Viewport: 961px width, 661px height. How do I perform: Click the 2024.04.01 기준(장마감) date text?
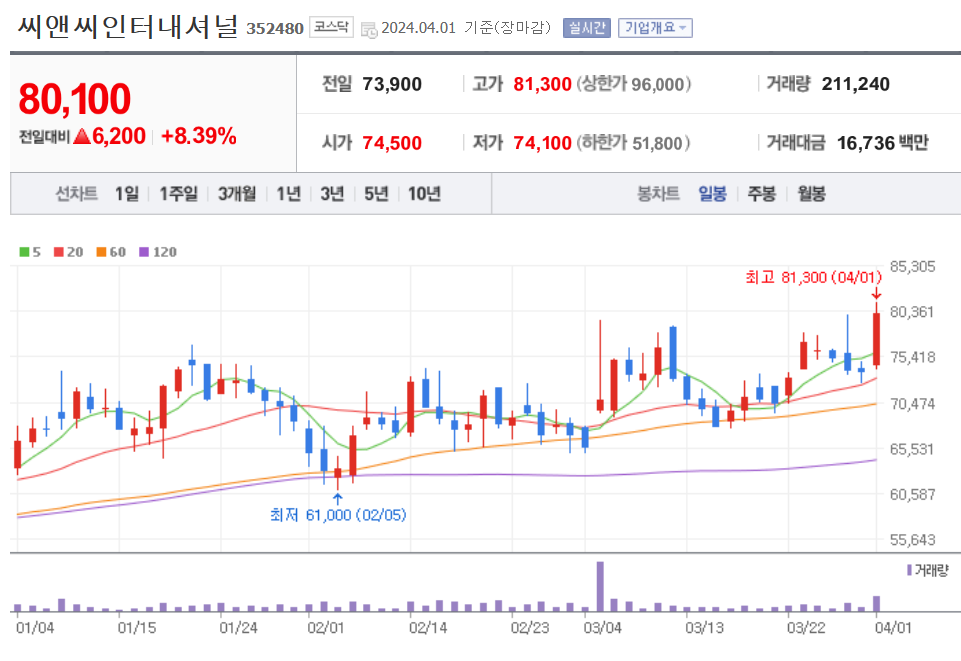[466, 28]
